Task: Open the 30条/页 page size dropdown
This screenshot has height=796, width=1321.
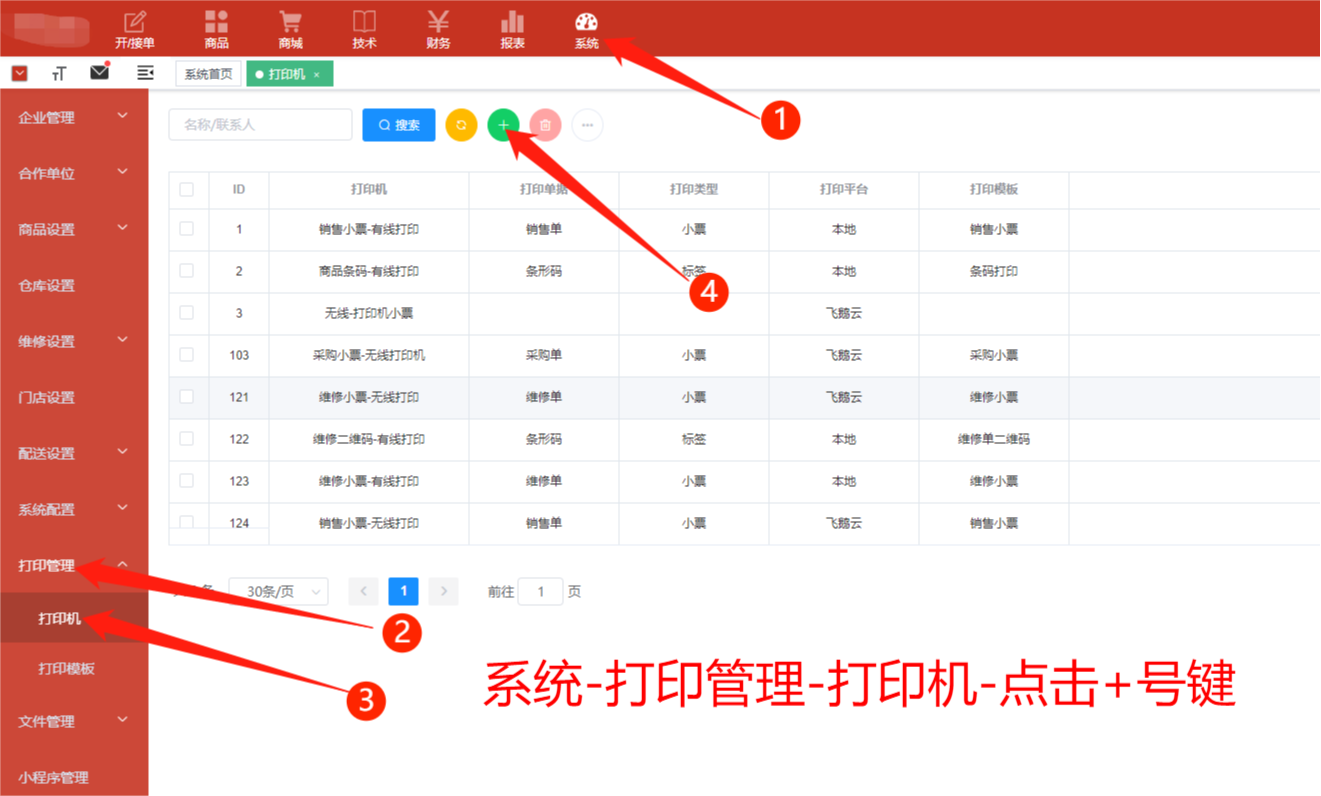Action: point(278,592)
